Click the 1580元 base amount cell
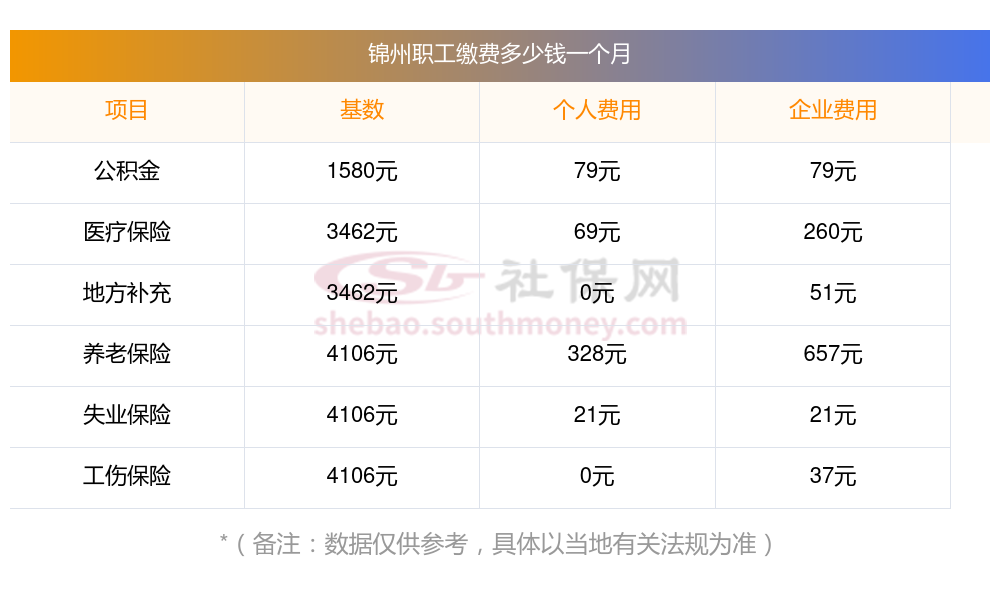The height and width of the screenshot is (612, 1000). point(362,171)
